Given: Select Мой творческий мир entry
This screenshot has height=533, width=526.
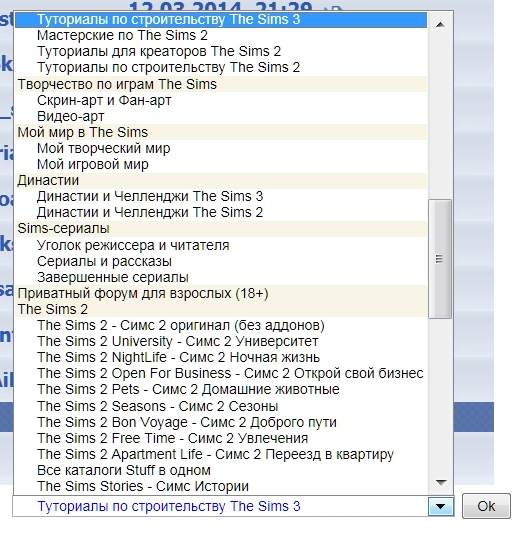Looking at the screenshot, I should [x=221, y=149].
